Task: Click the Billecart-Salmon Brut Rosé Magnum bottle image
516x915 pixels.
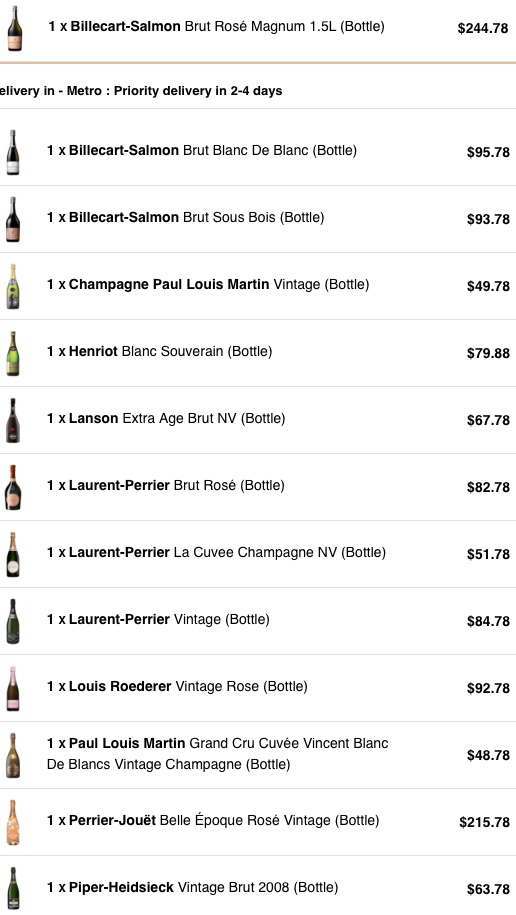Action: click(x=15, y=28)
